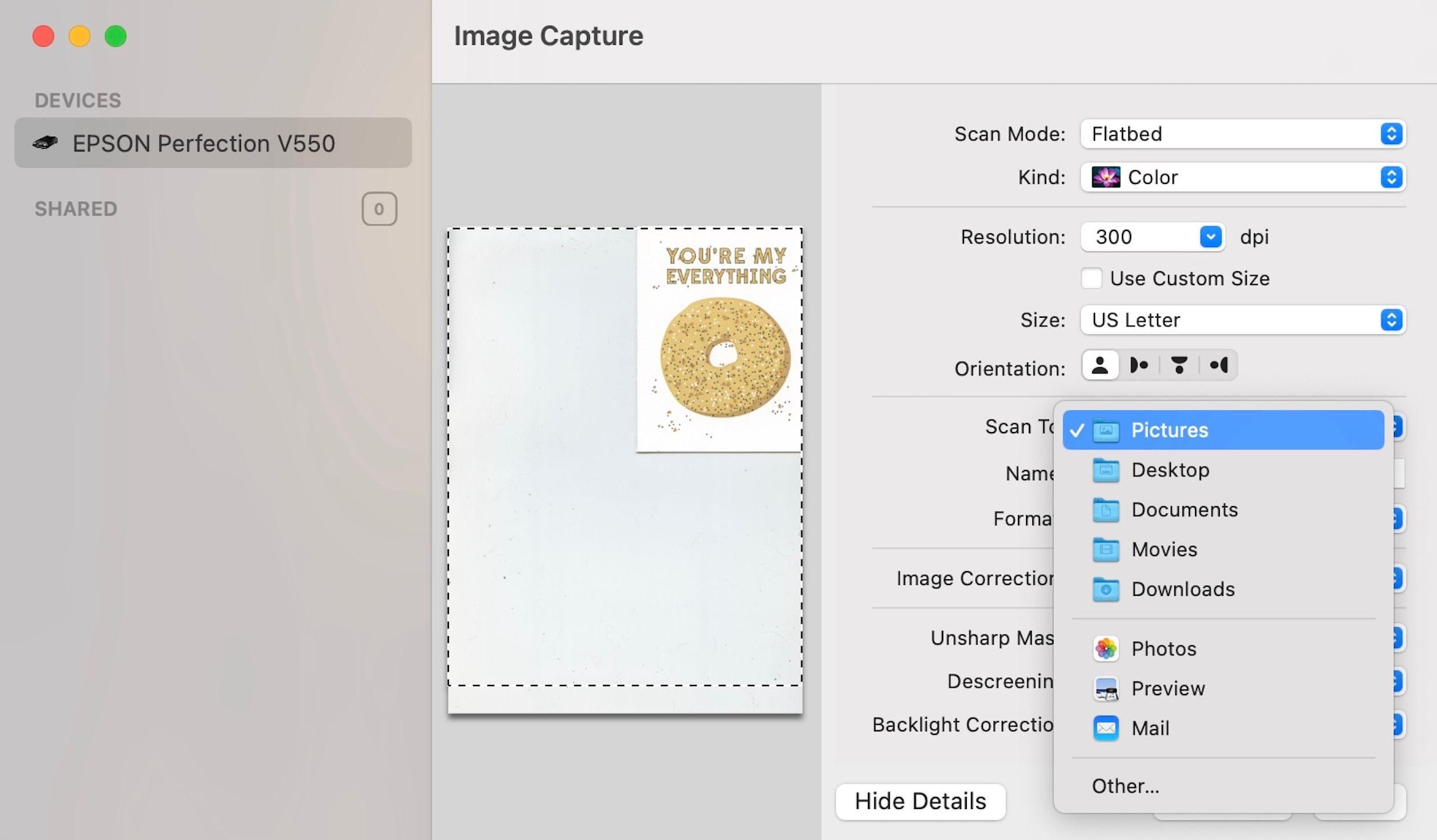Close the Image Capture window

point(43,36)
